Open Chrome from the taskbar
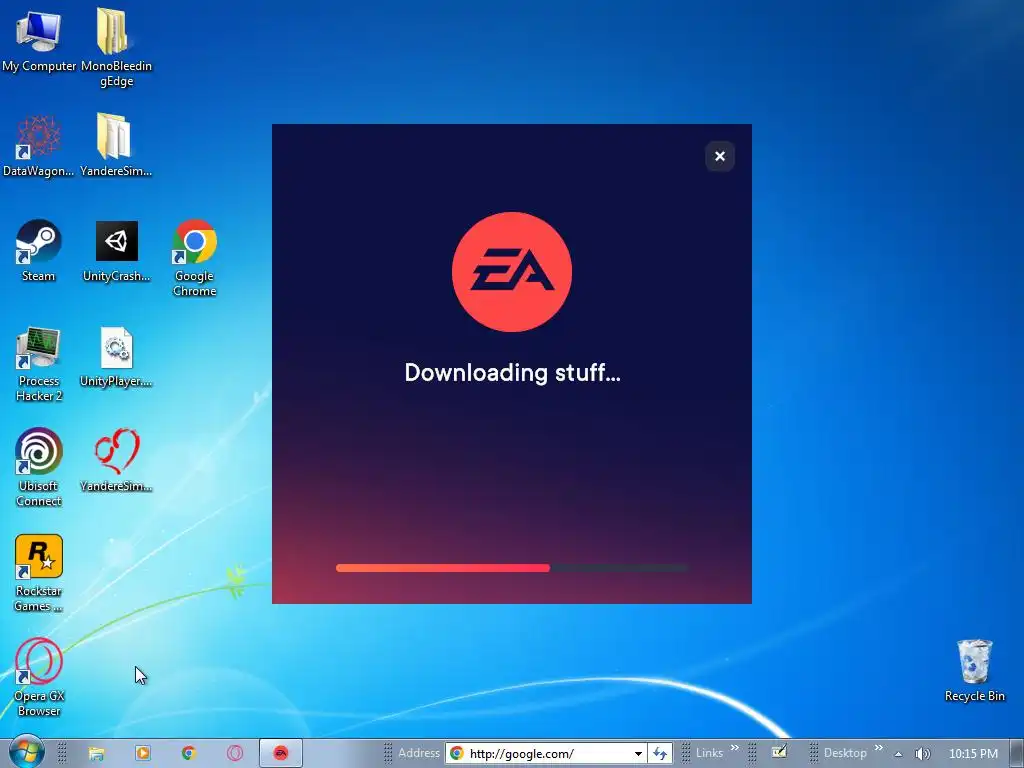 (189, 753)
